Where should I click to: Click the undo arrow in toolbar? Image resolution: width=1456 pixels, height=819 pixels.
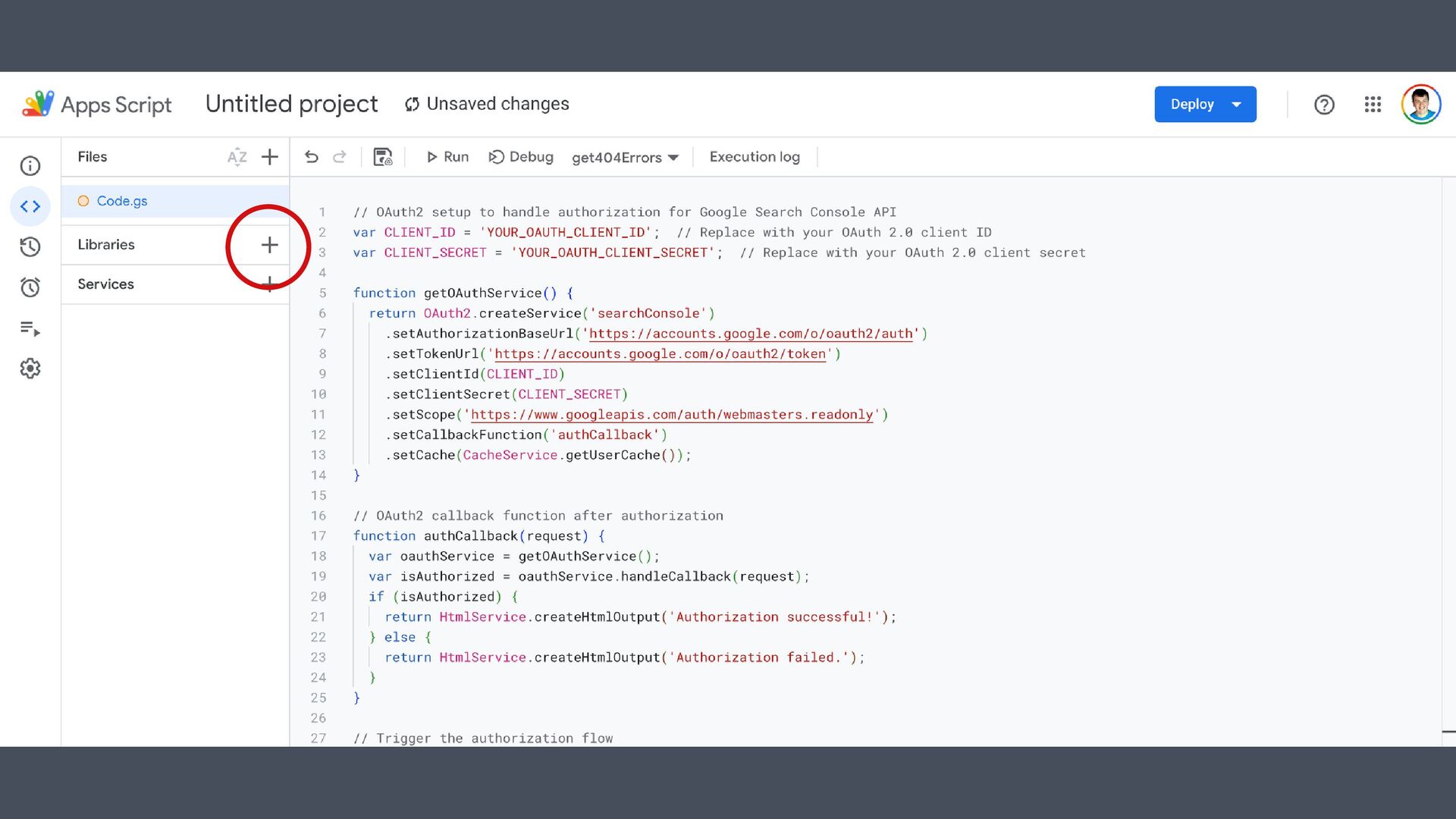coord(312,157)
